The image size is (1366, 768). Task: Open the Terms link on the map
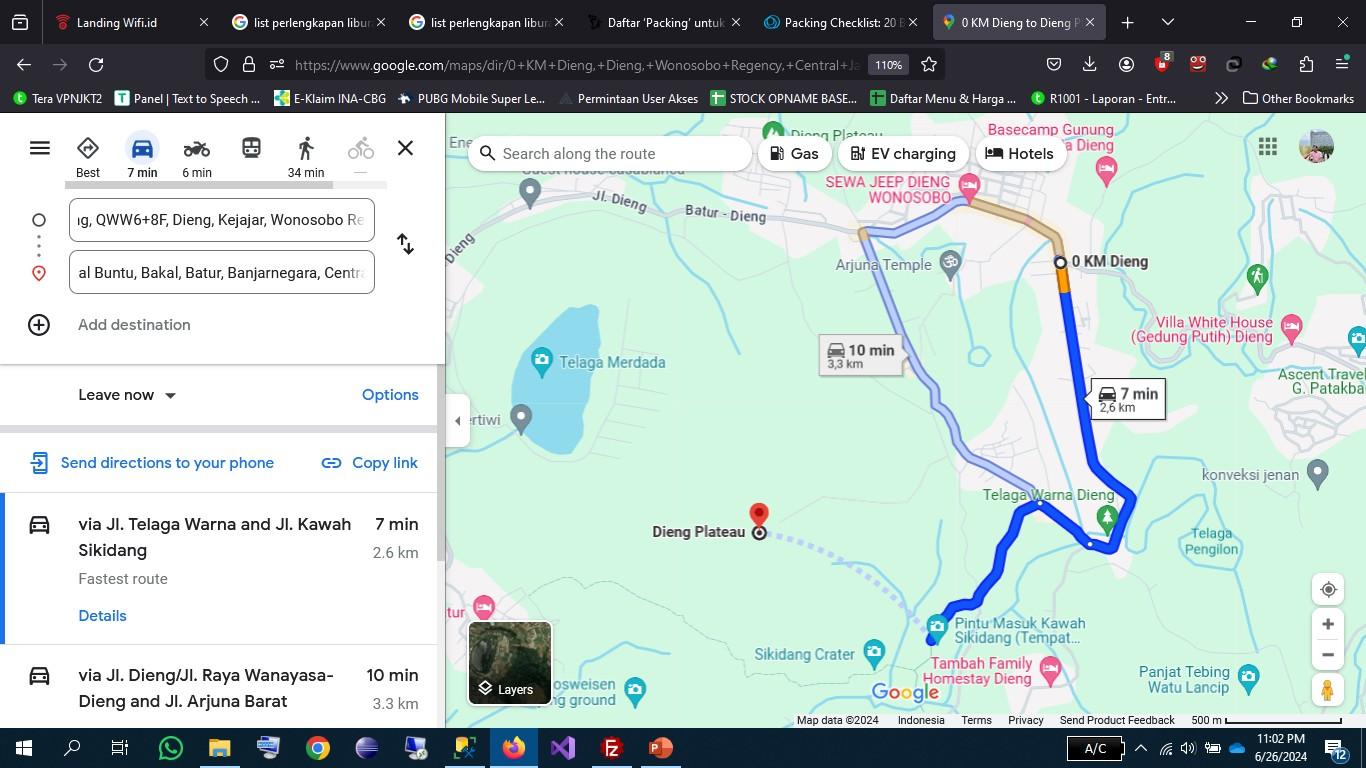point(976,720)
